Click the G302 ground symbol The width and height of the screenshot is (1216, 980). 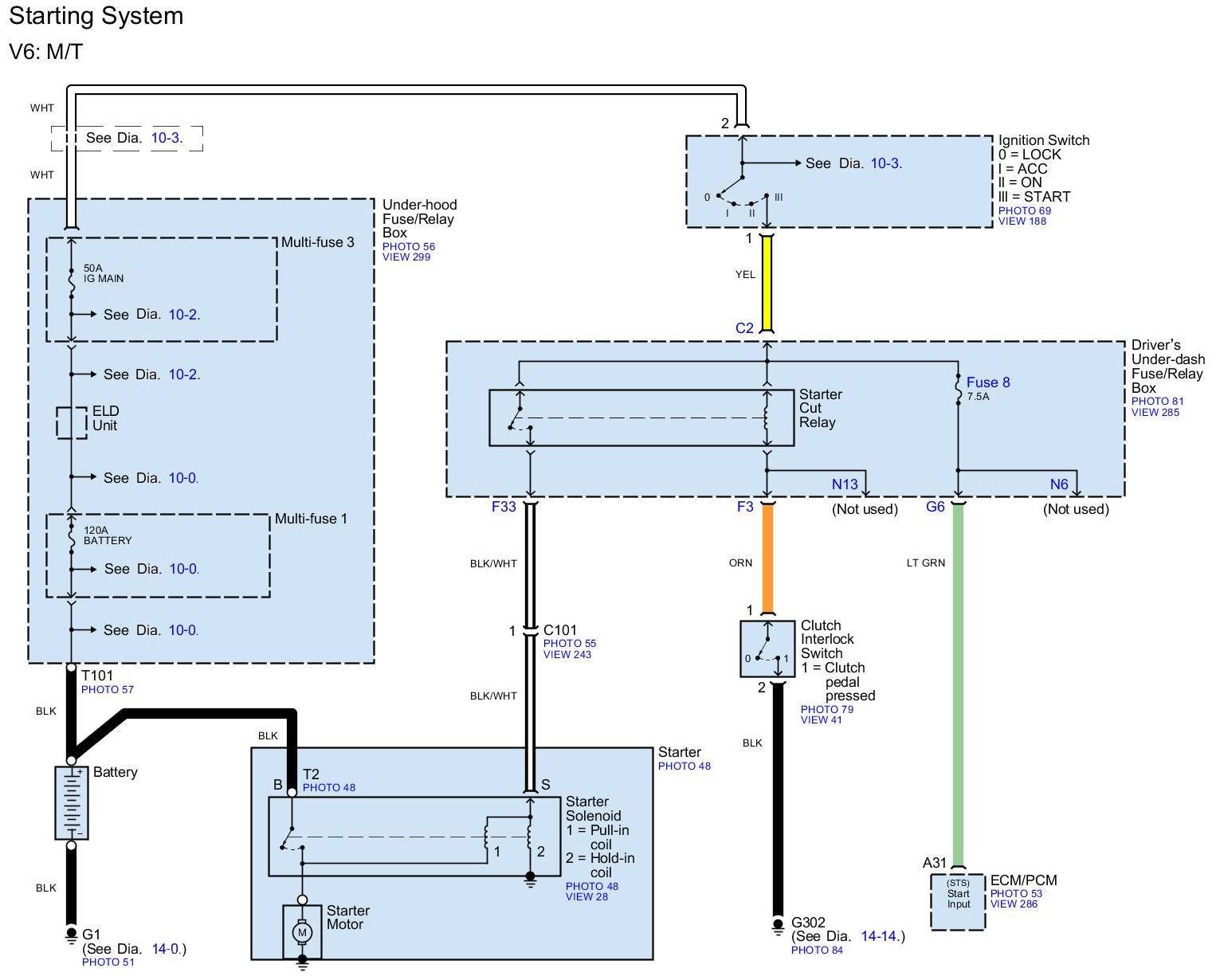778,927
